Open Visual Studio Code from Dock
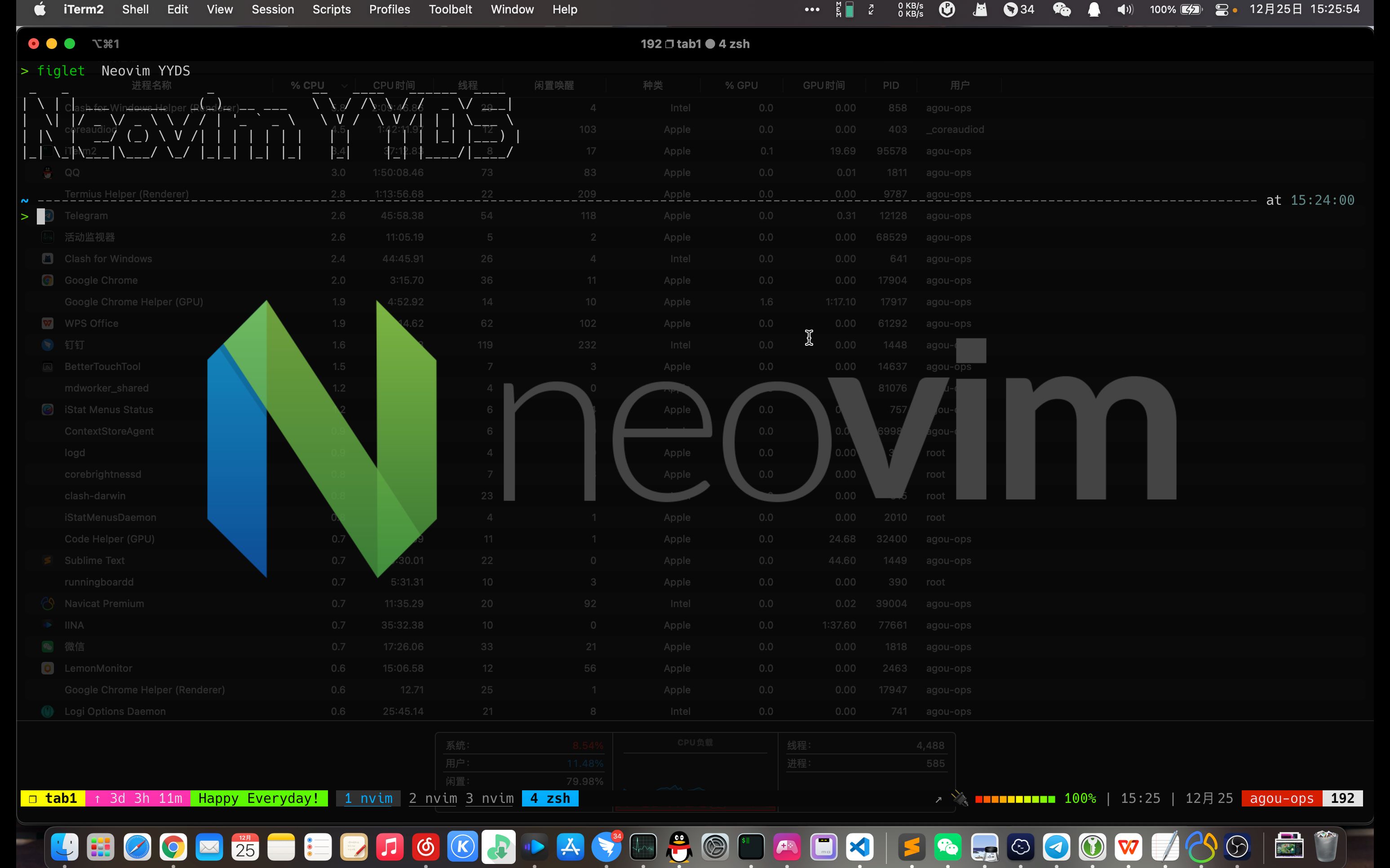 pos(859,847)
